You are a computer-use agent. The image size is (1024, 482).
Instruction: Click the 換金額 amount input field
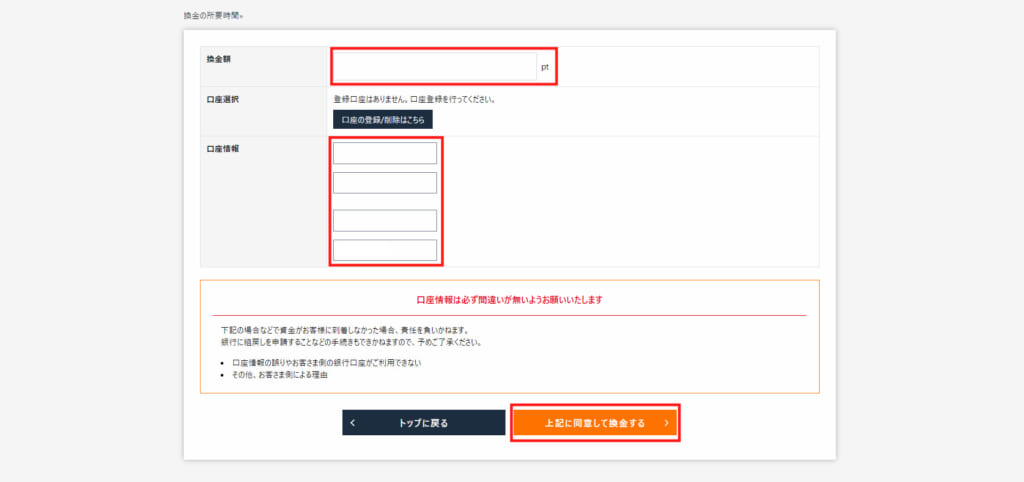click(435, 67)
